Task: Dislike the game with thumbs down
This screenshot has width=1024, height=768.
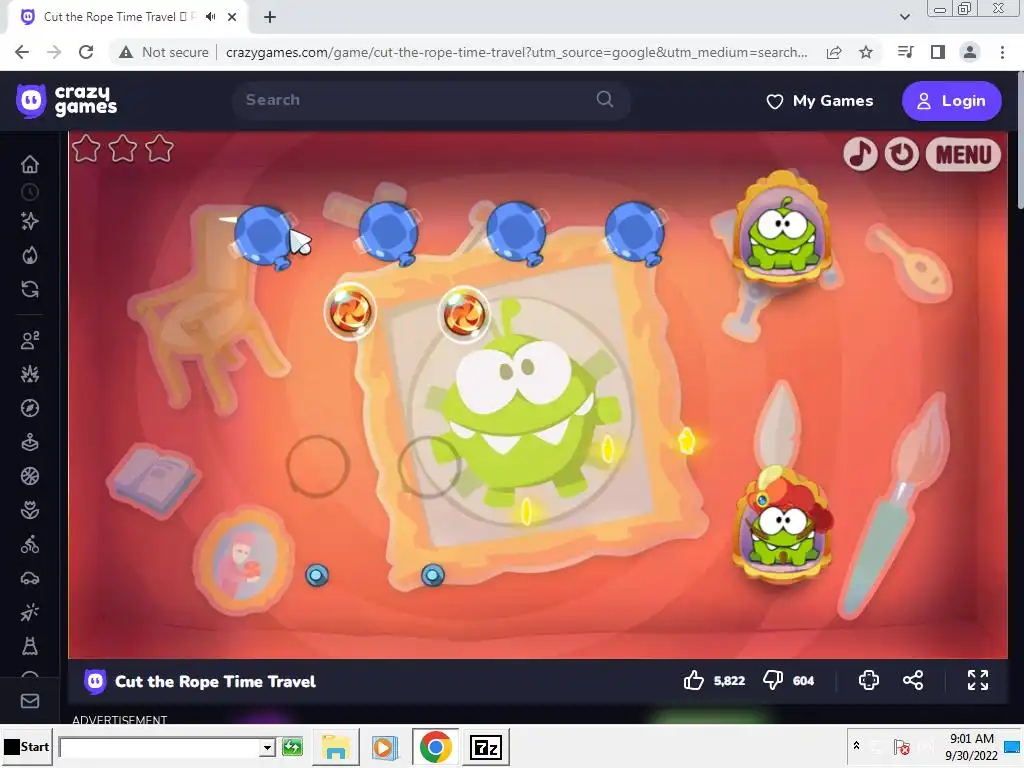Action: coord(773,680)
